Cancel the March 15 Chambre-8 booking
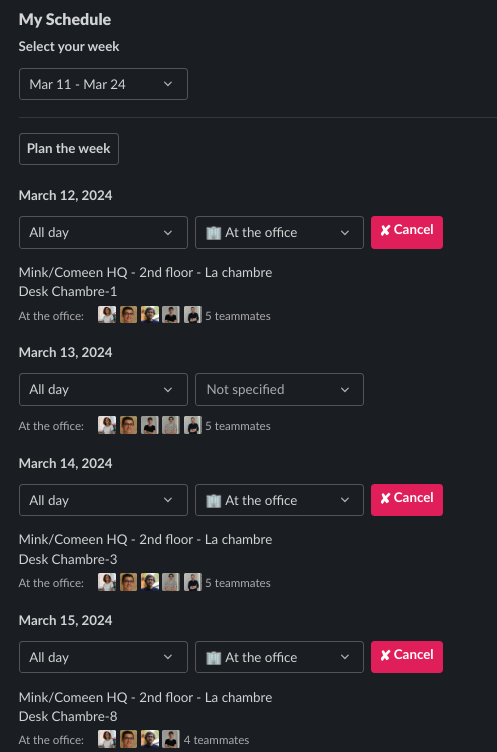Viewport: 497px width, 752px height. coord(407,657)
